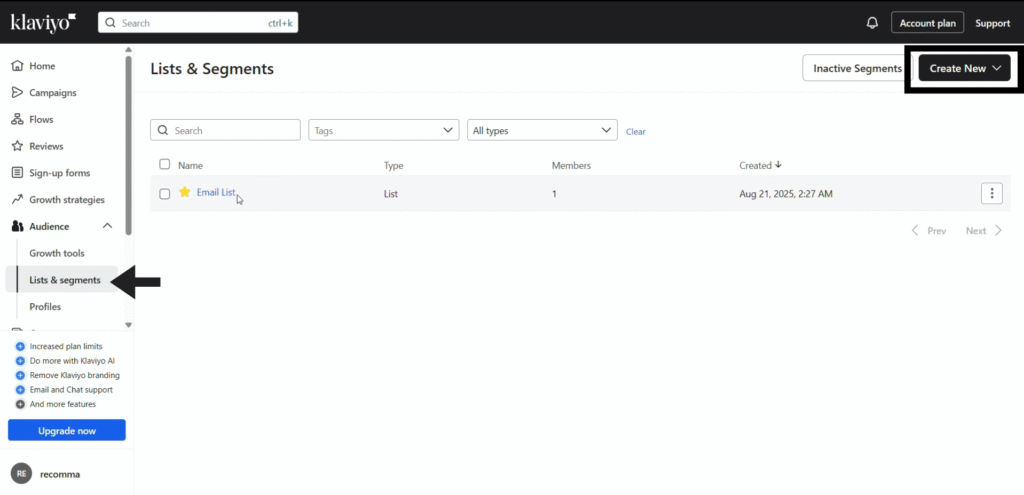This screenshot has height=495, width=1024.
Task: Open the Create New dropdown button
Action: coord(964,68)
